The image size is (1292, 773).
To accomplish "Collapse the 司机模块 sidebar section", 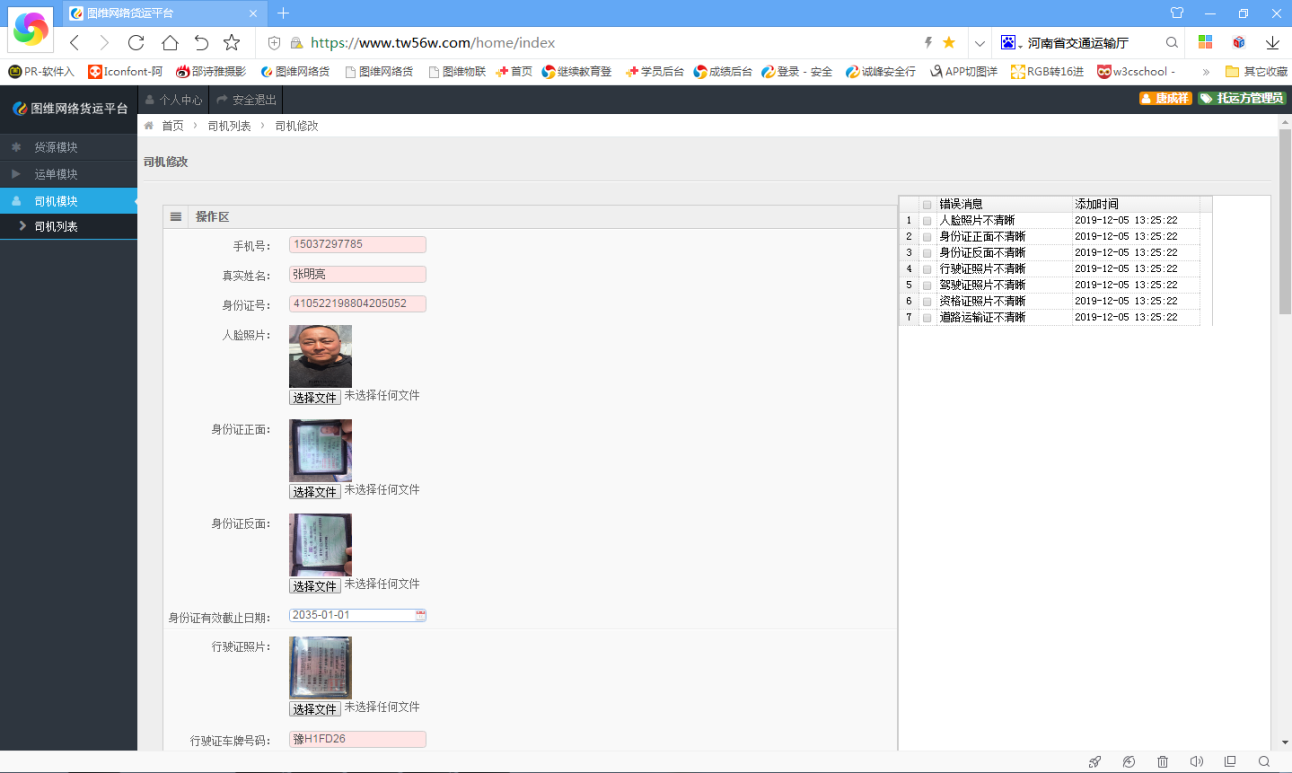I will coord(68,201).
